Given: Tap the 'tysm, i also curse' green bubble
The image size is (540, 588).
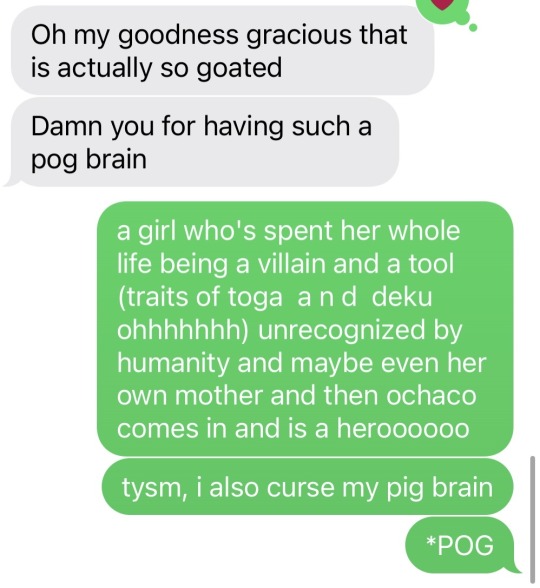Looking at the screenshot, I should coord(307,487).
